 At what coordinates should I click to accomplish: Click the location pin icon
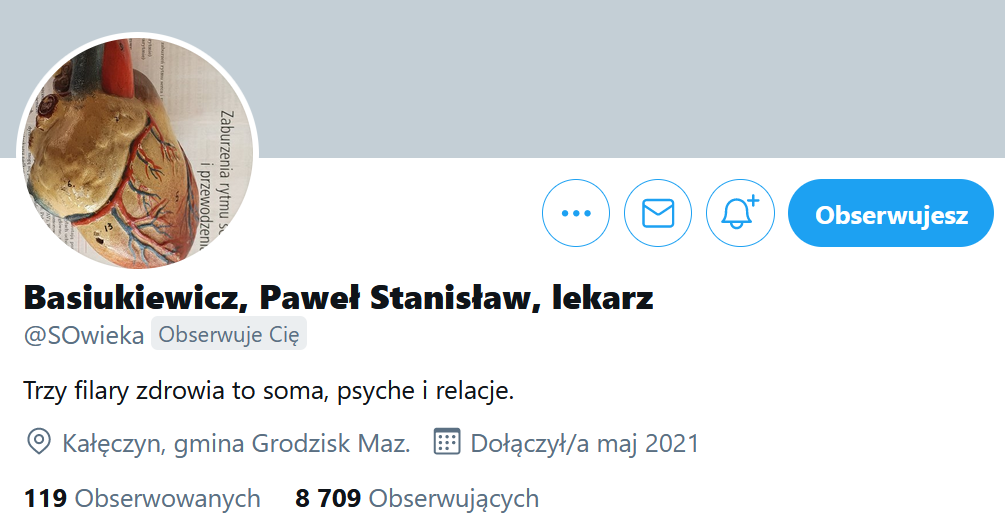(x=38, y=442)
